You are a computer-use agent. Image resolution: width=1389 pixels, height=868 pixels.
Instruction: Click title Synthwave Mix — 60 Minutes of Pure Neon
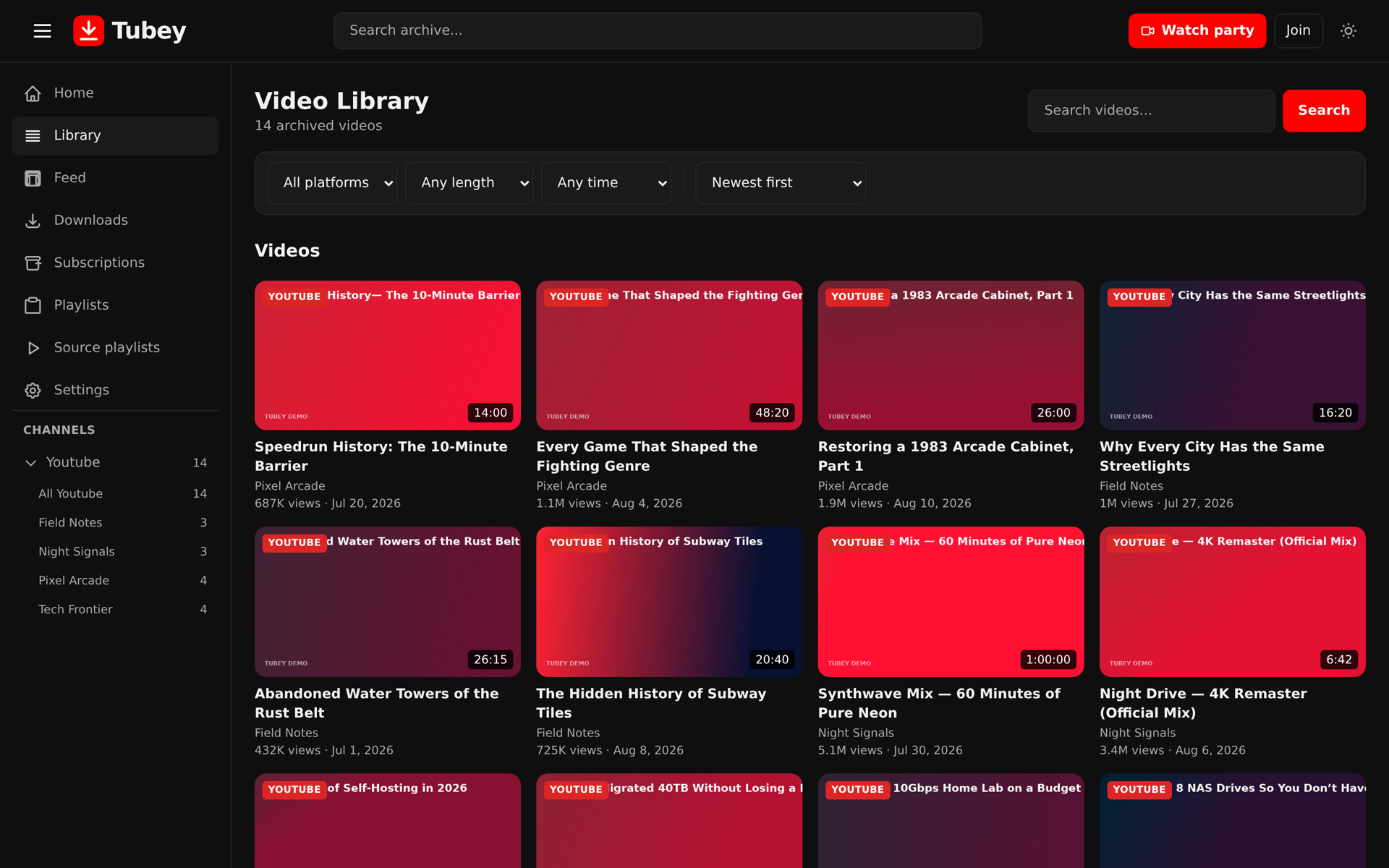939,703
